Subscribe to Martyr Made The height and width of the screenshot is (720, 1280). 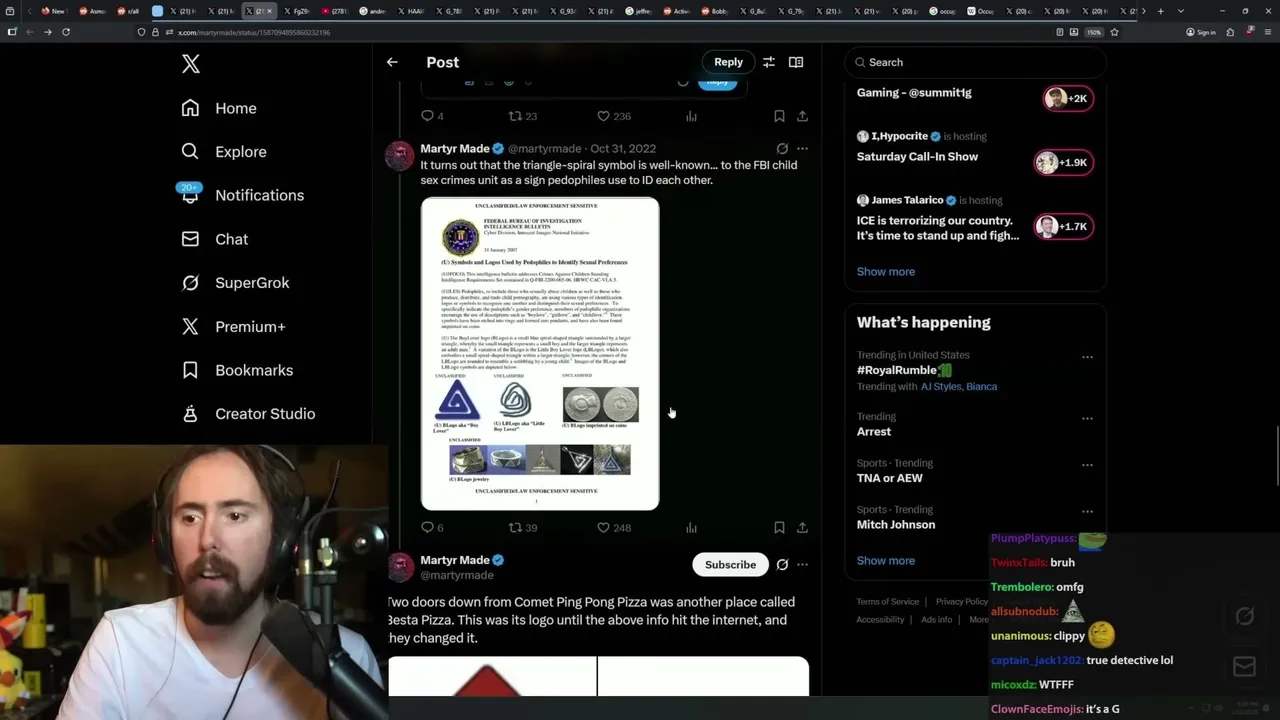coord(730,565)
